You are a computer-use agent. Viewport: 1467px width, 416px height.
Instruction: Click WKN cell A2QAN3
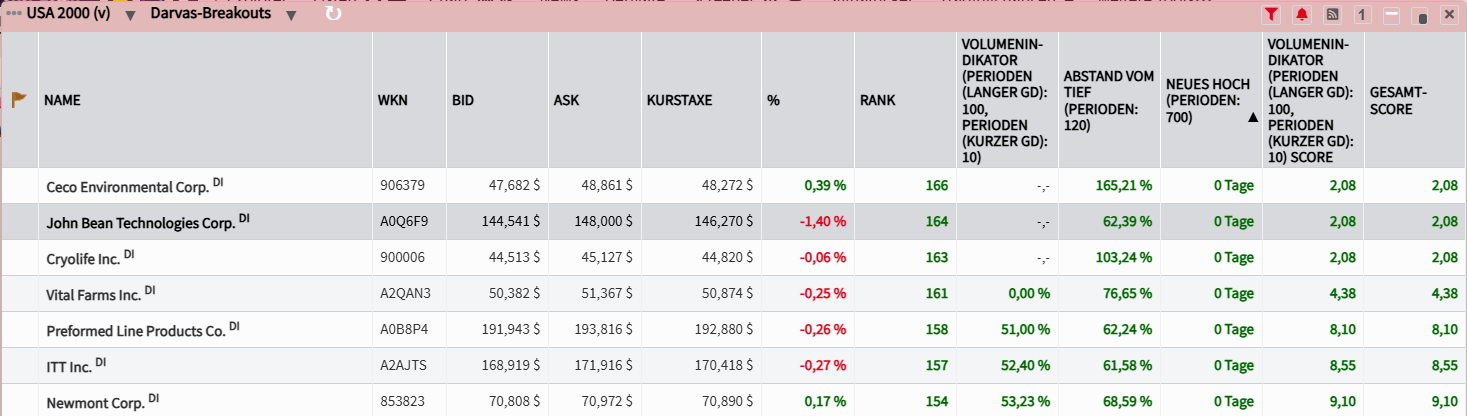(x=405, y=294)
